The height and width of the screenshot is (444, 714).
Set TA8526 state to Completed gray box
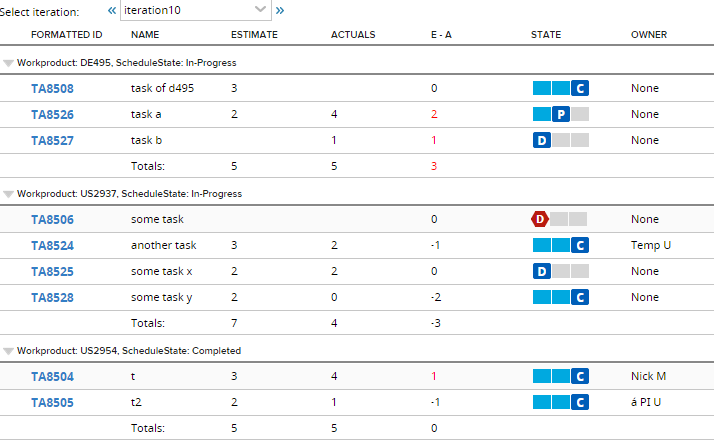point(580,114)
